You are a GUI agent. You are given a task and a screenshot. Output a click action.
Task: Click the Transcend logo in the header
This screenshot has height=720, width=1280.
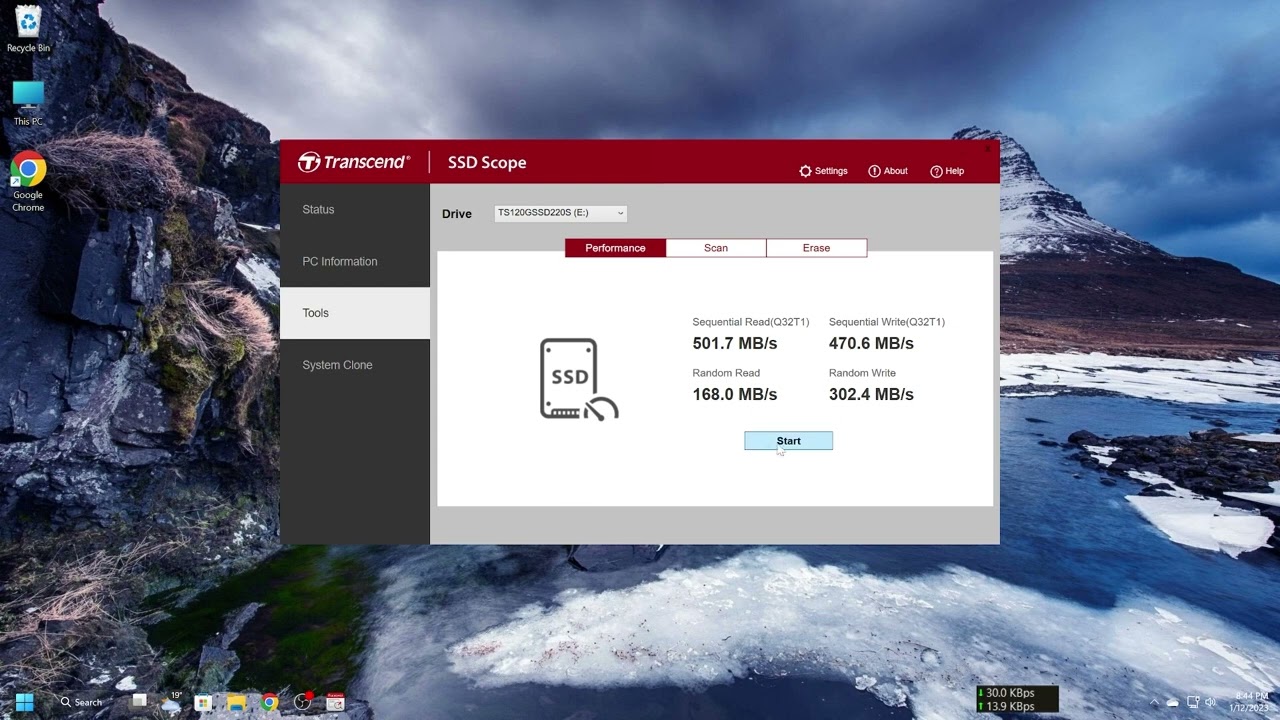coord(354,162)
